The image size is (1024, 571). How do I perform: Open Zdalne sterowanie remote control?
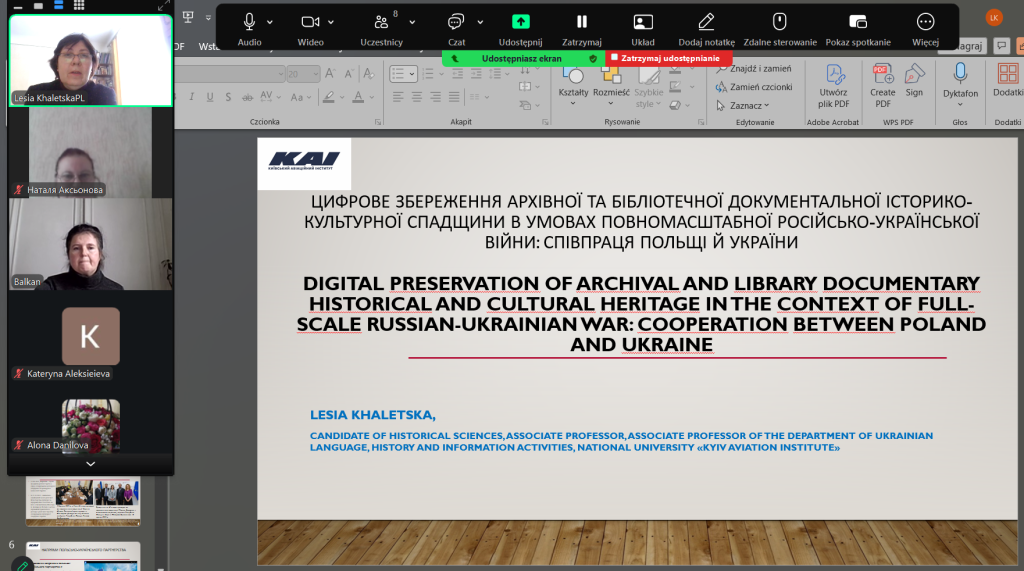click(780, 22)
